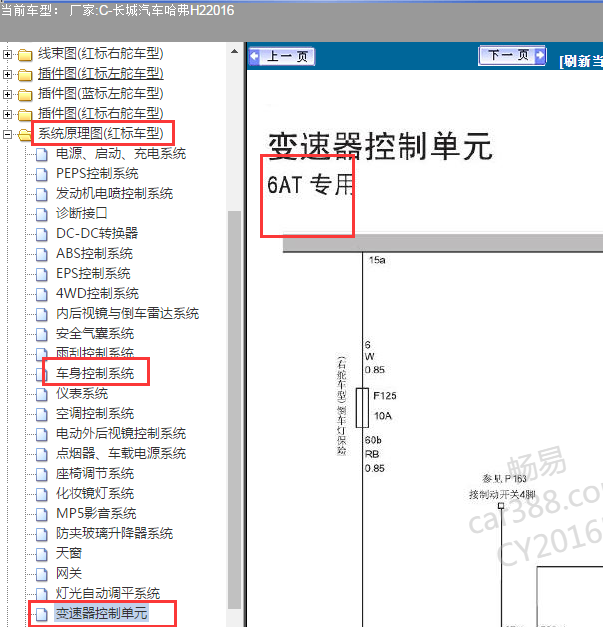
Task: Open the 仪表系统 page
Action: 82,393
